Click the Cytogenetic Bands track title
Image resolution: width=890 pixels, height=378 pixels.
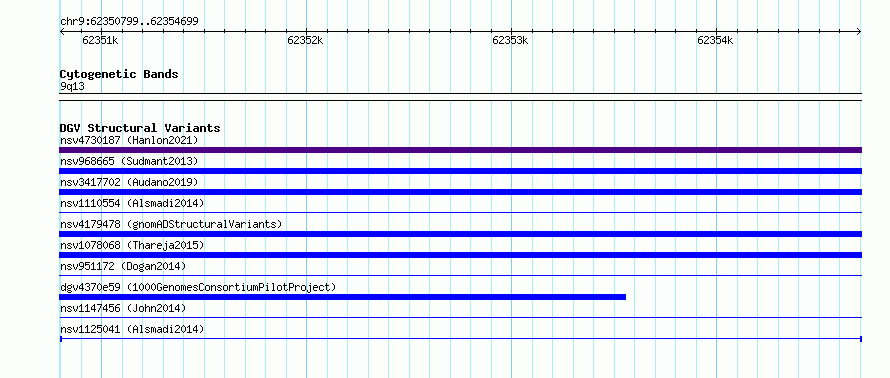tap(119, 74)
